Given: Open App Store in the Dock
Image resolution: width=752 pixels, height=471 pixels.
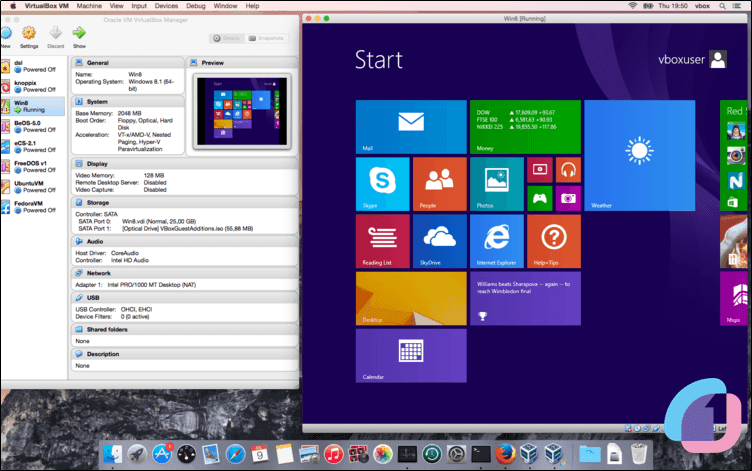Looking at the screenshot, I should pyautogui.click(x=162, y=454).
